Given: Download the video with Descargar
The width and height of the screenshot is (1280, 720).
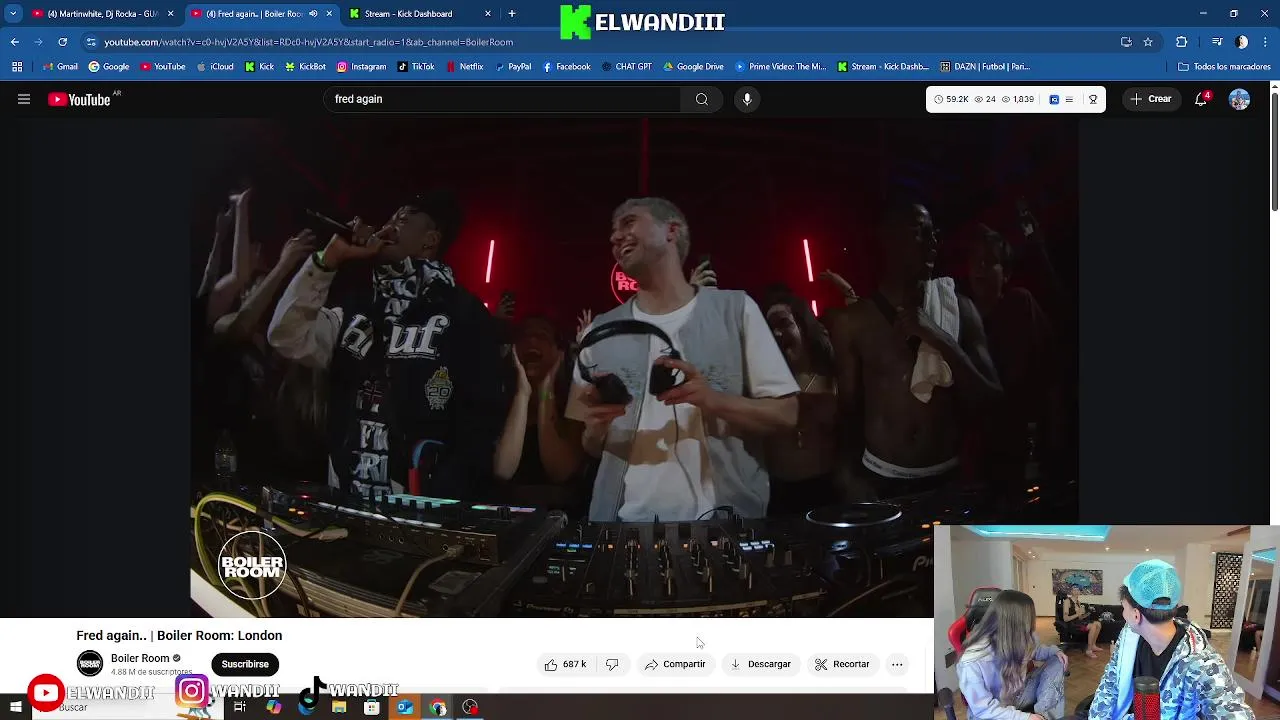Looking at the screenshot, I should click(x=760, y=664).
